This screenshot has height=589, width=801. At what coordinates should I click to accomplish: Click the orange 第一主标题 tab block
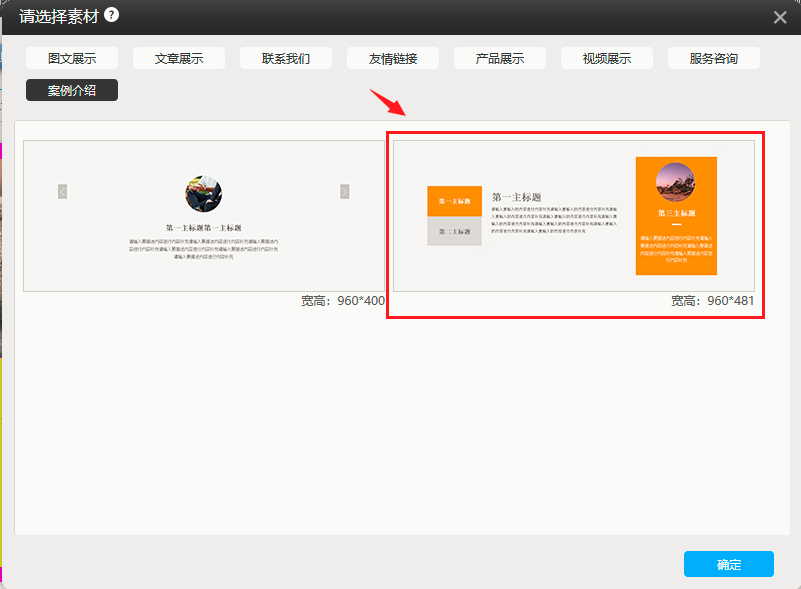[454, 201]
